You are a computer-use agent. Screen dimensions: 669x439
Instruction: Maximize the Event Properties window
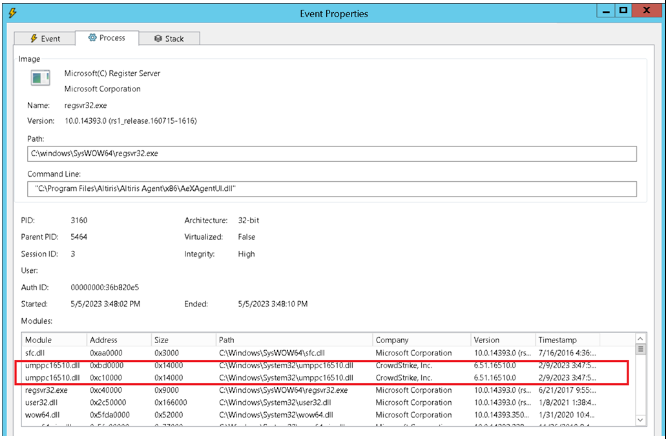click(622, 12)
